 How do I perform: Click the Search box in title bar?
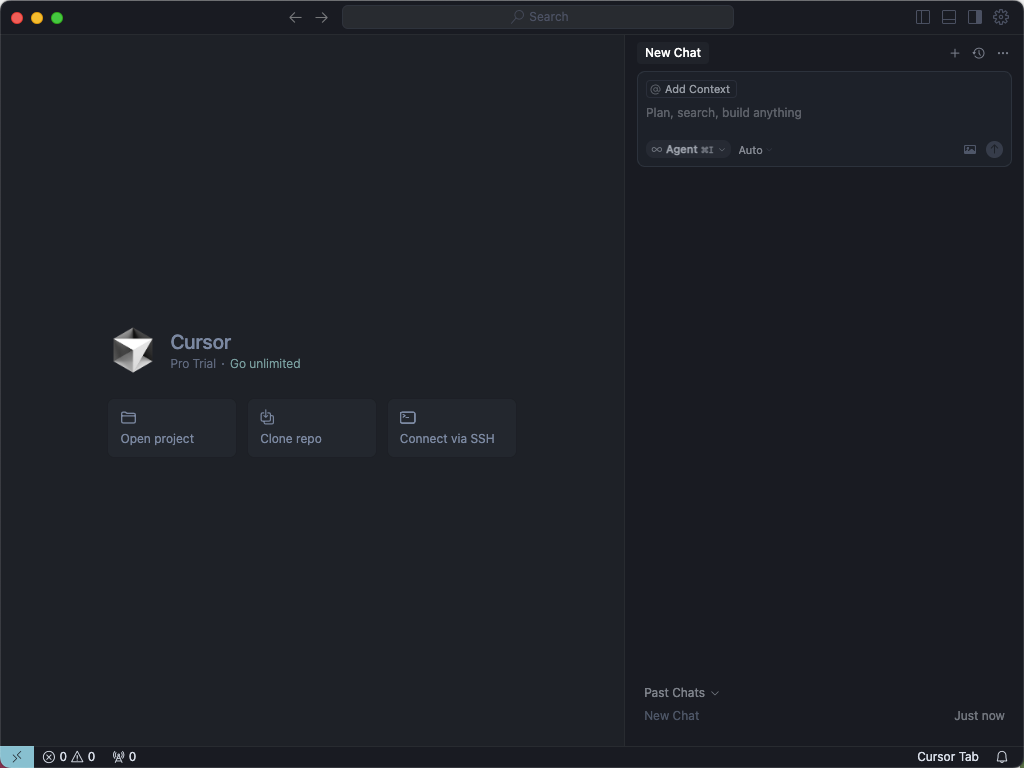537,17
